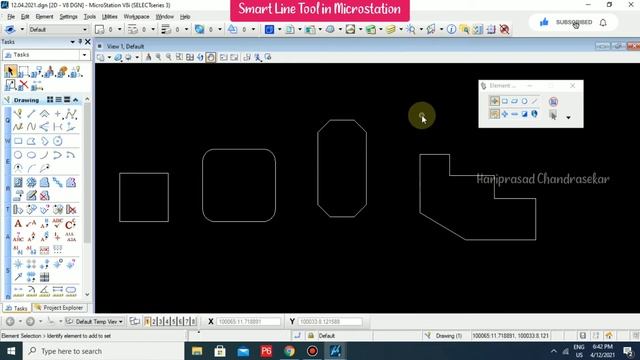
Task: Click the Invert mode icon in Element Selection
Action: click(x=524, y=114)
